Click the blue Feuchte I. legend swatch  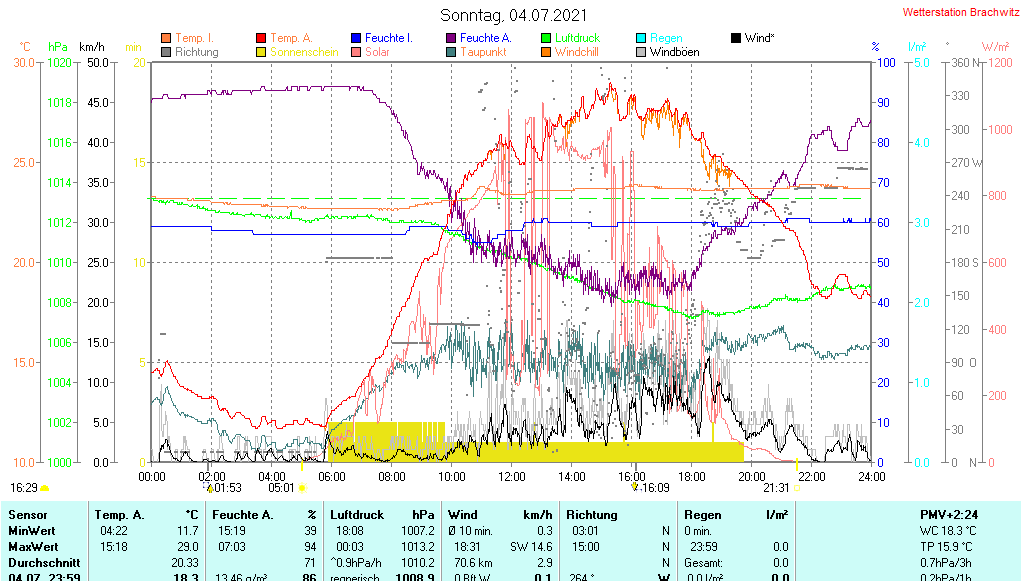pos(357,38)
